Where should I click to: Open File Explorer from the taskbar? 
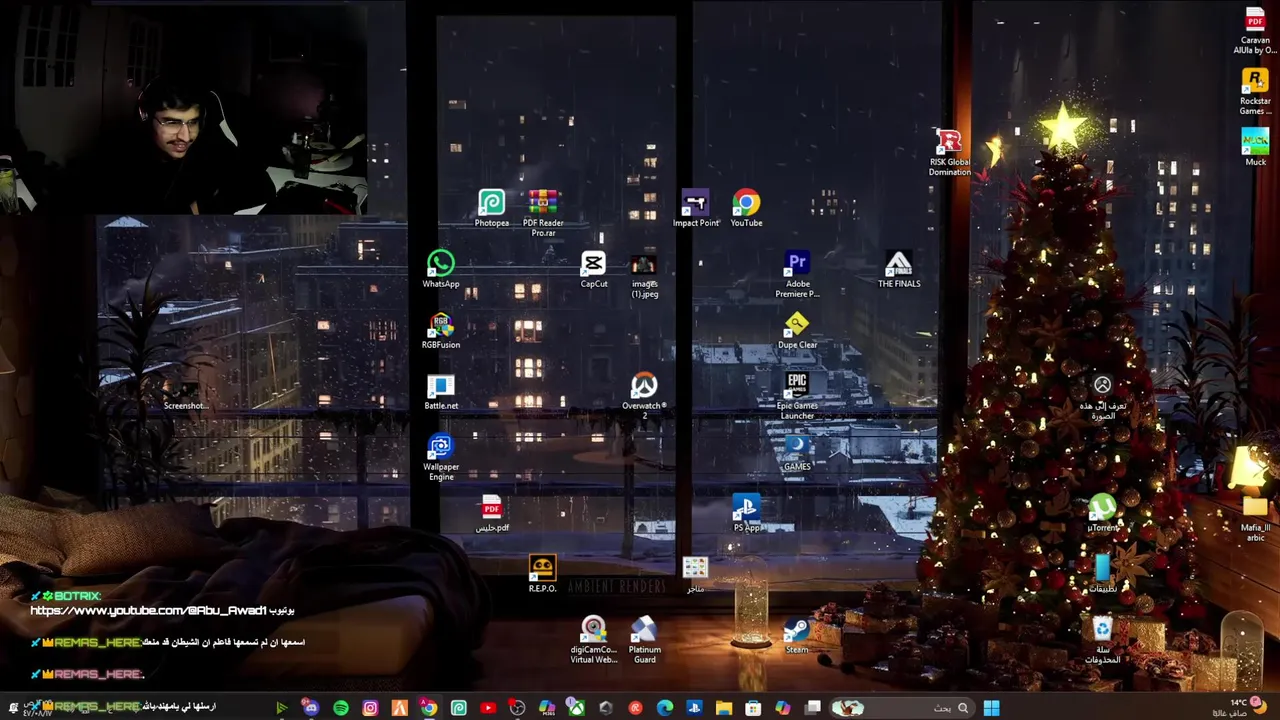click(723, 708)
